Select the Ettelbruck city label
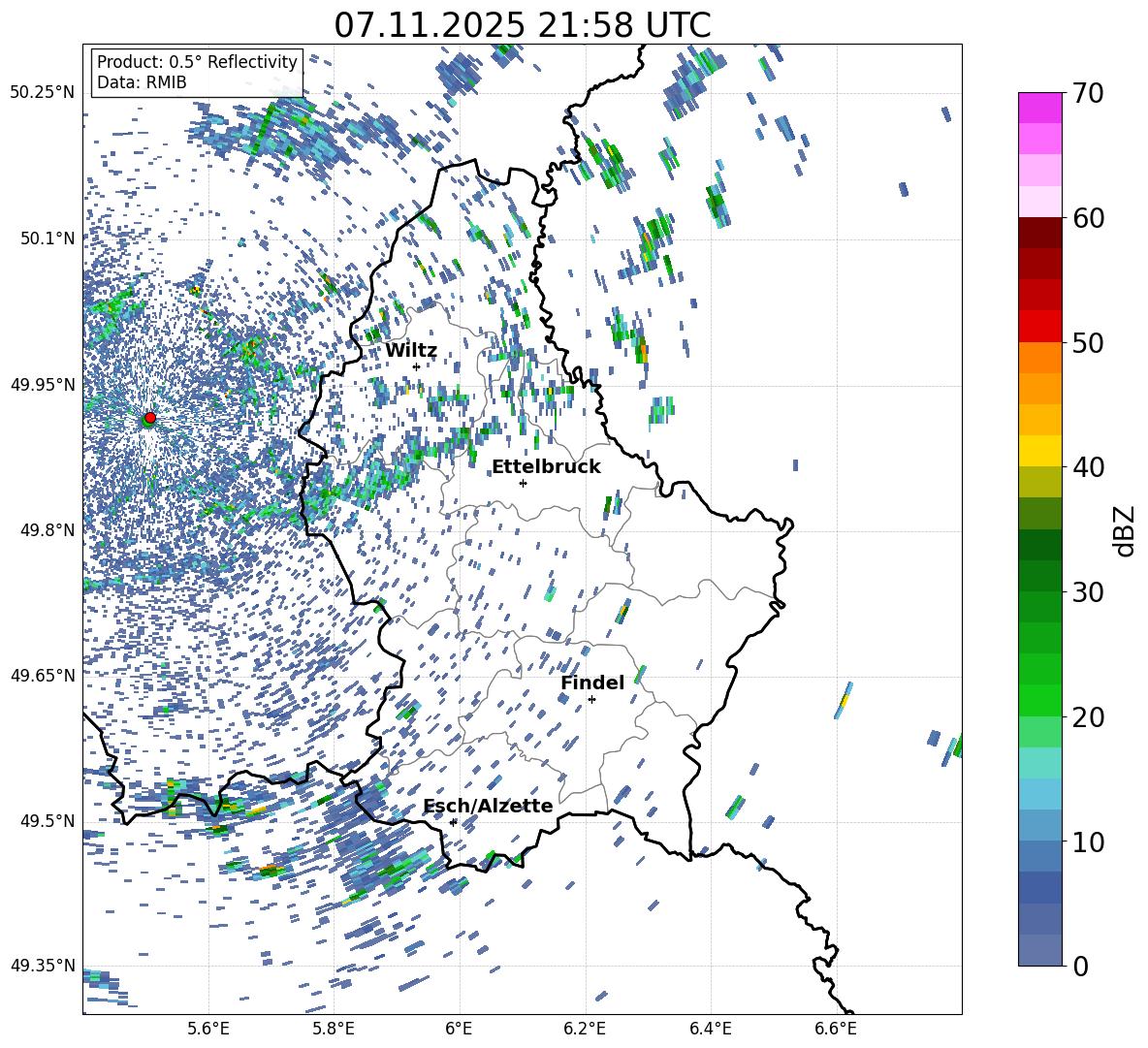The width and height of the screenshot is (1148, 1048). tap(546, 467)
